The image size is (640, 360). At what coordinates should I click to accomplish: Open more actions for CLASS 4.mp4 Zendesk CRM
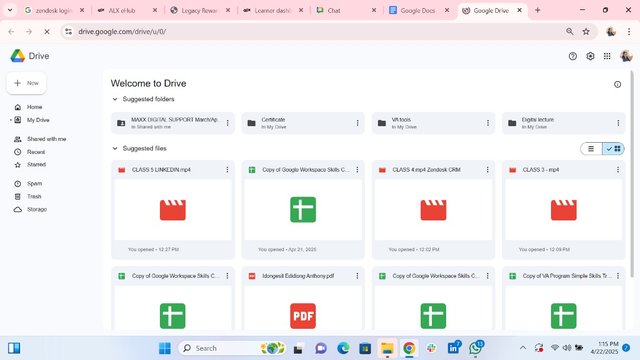tap(488, 170)
